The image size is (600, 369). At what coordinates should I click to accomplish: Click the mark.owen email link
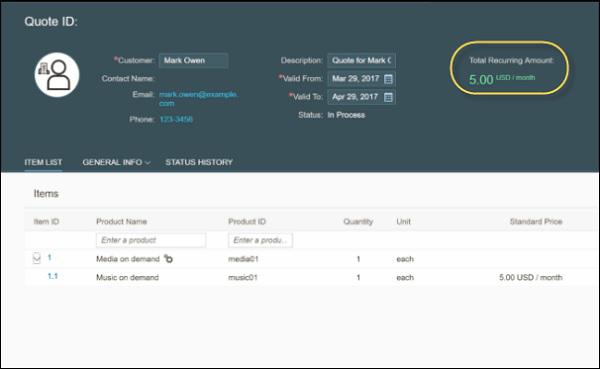[x=198, y=99]
